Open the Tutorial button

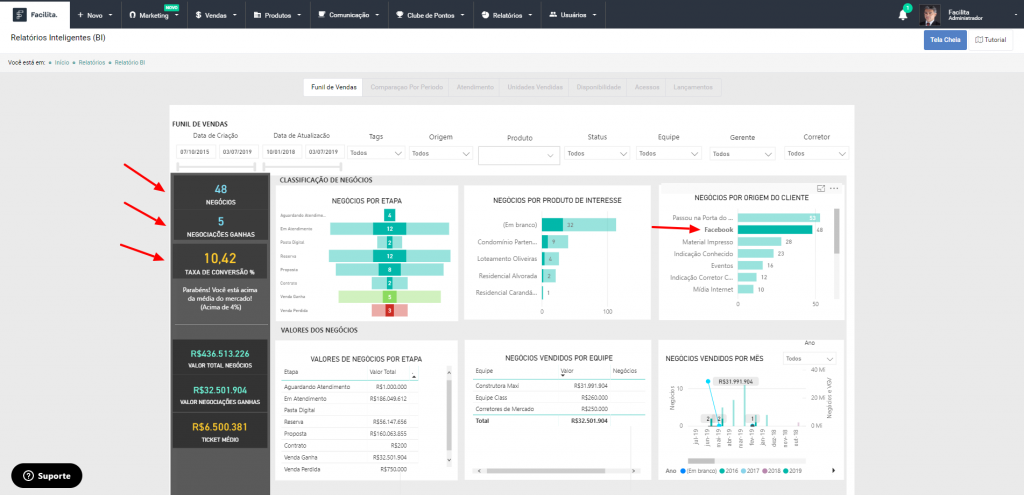click(990, 40)
